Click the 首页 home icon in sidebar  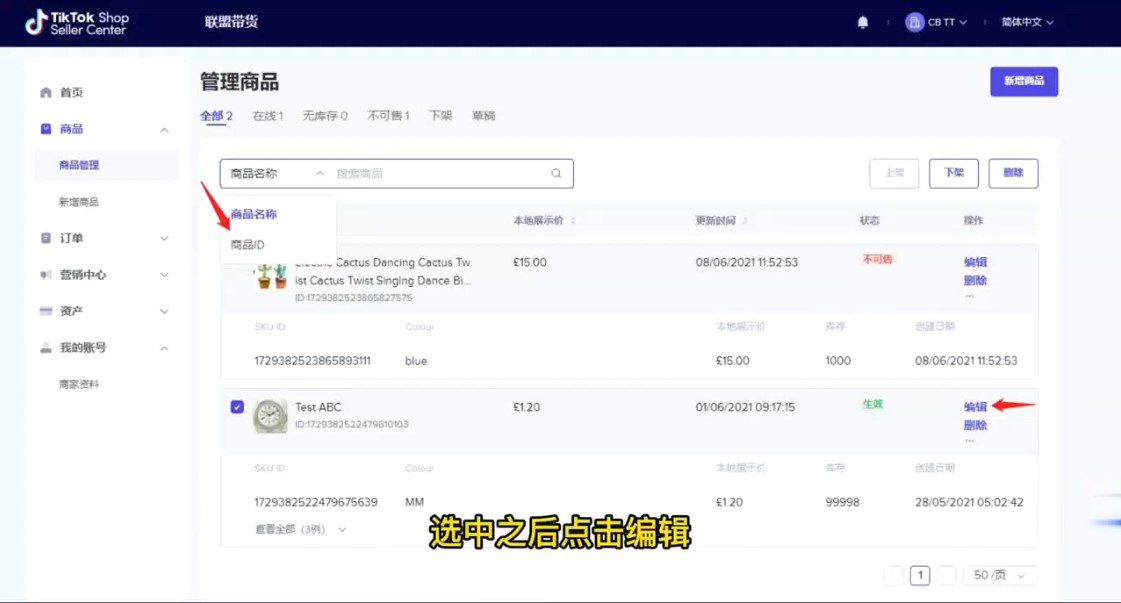(46, 93)
